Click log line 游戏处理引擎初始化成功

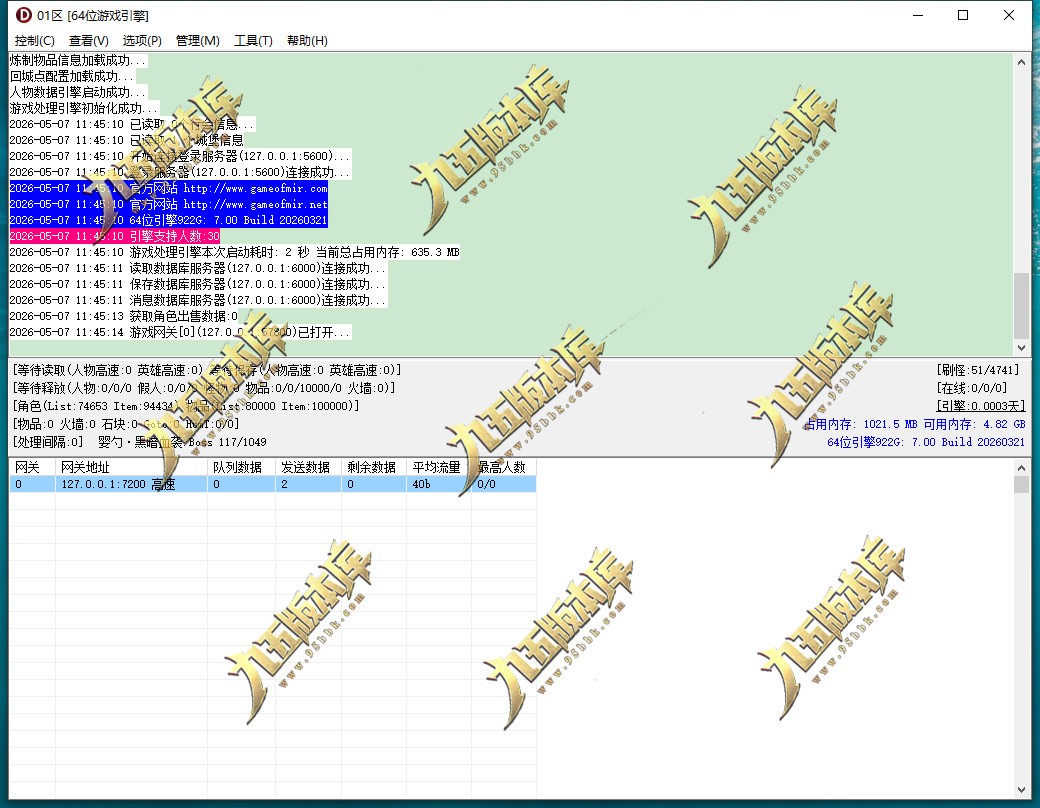tap(84, 108)
